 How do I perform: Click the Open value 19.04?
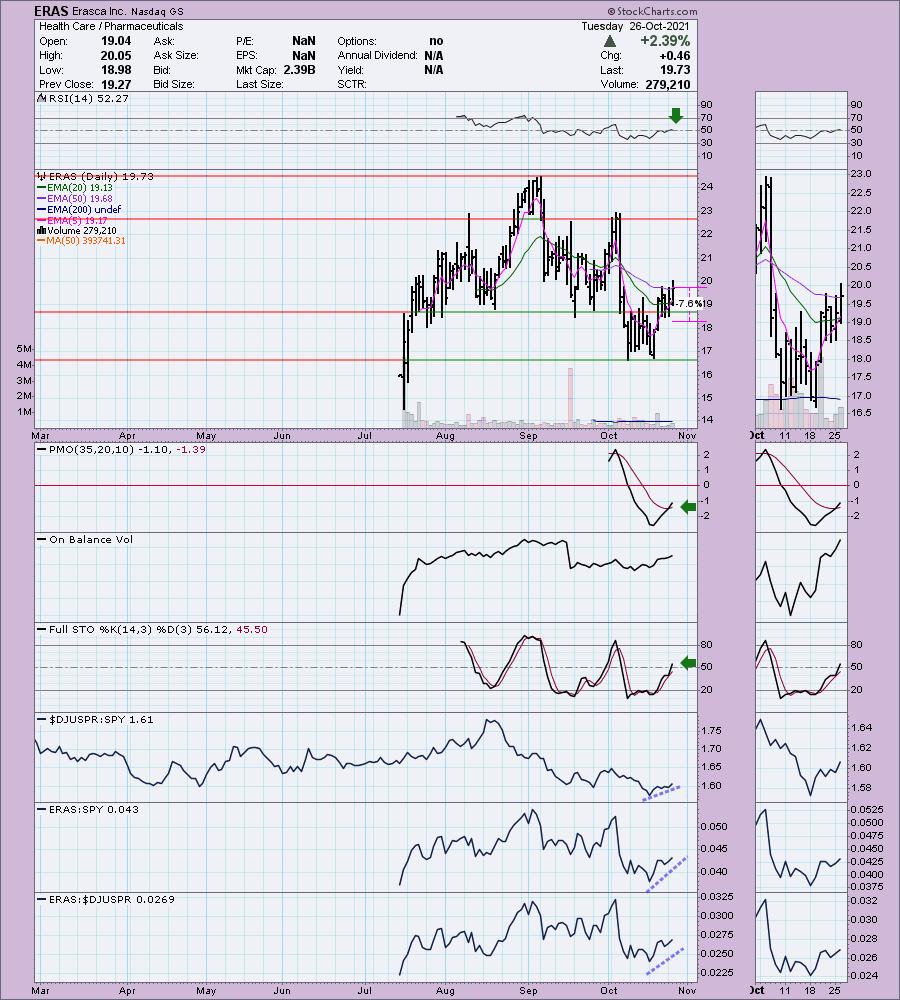coord(116,41)
